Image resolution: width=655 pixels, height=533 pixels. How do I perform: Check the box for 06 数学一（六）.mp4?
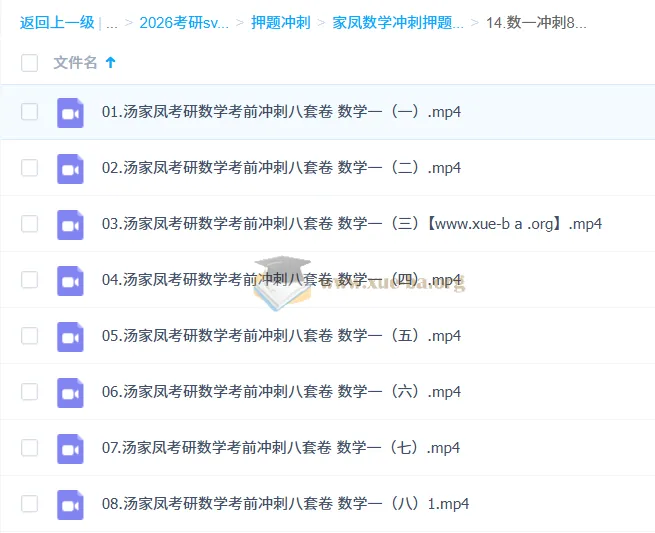point(30,391)
